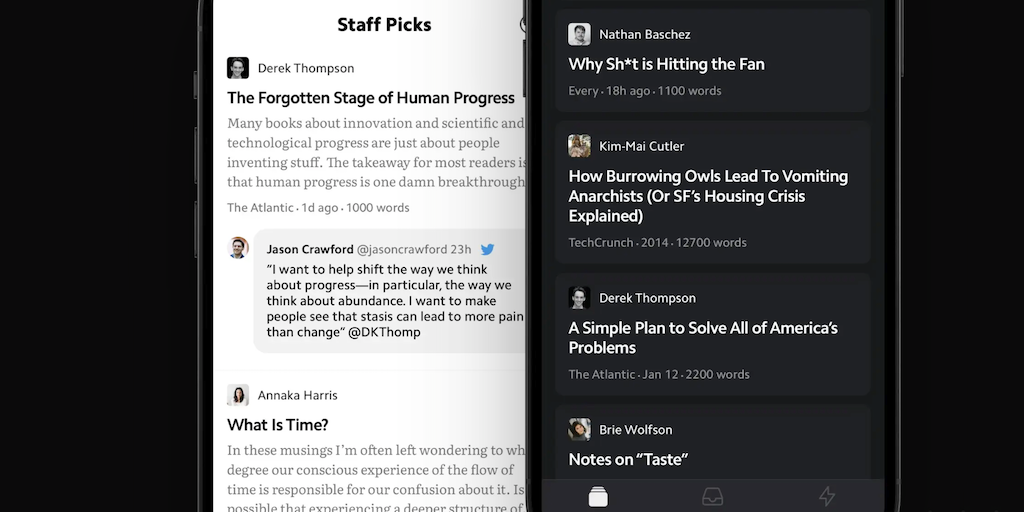
Task: Open the stacked-cards library tab
Action: coord(598,496)
